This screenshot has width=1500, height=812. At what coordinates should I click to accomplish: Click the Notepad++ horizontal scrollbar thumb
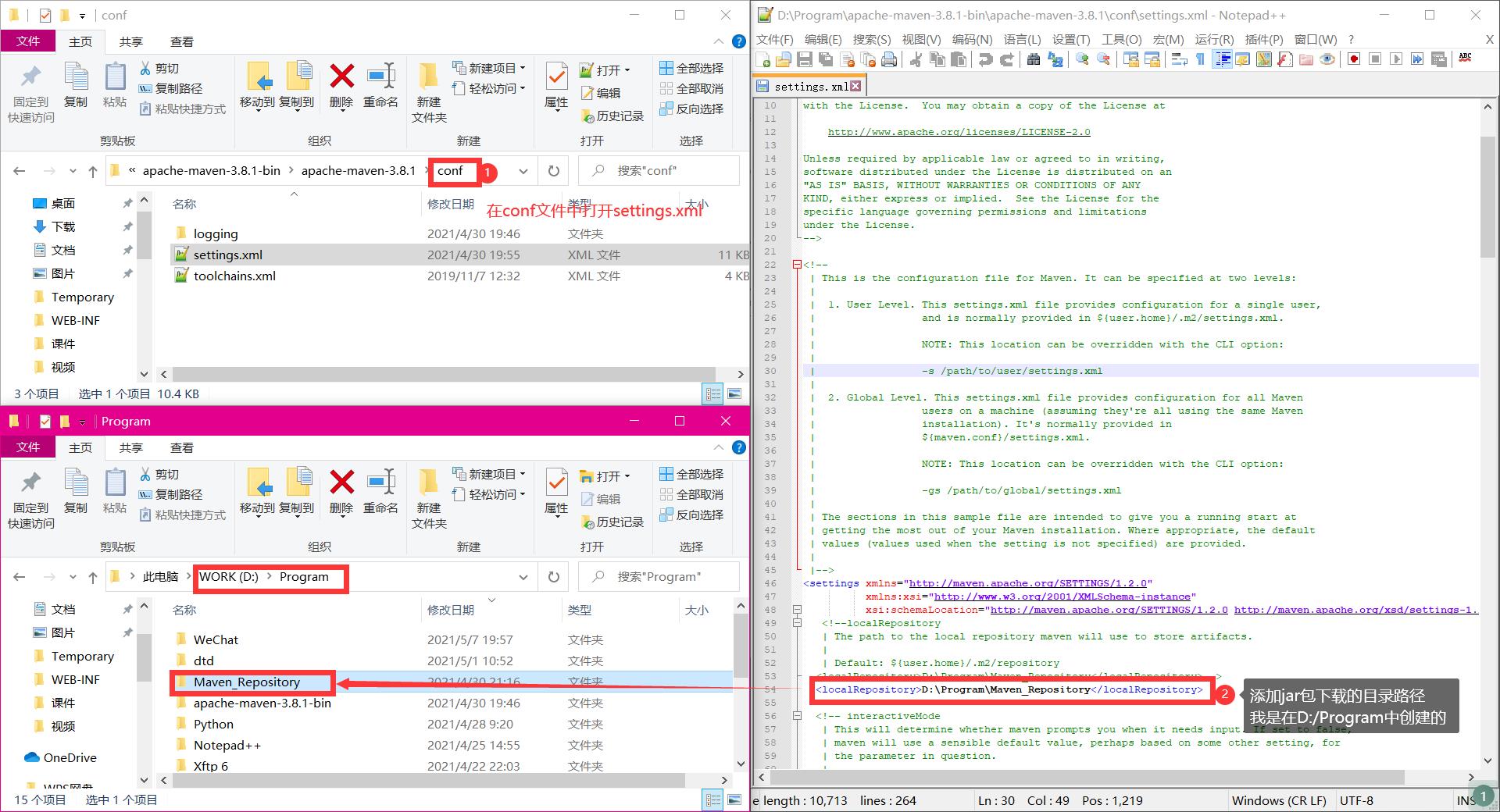click(1087, 777)
